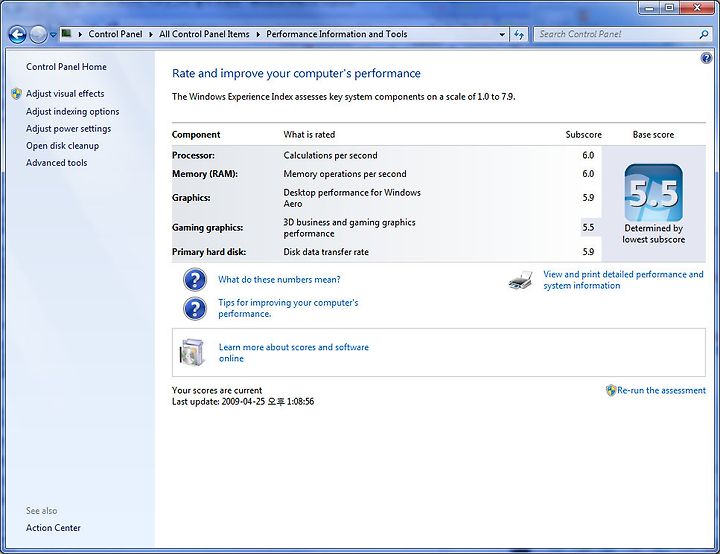
Task: Expand the arrow after All Control Panel Items
Action: [258, 34]
